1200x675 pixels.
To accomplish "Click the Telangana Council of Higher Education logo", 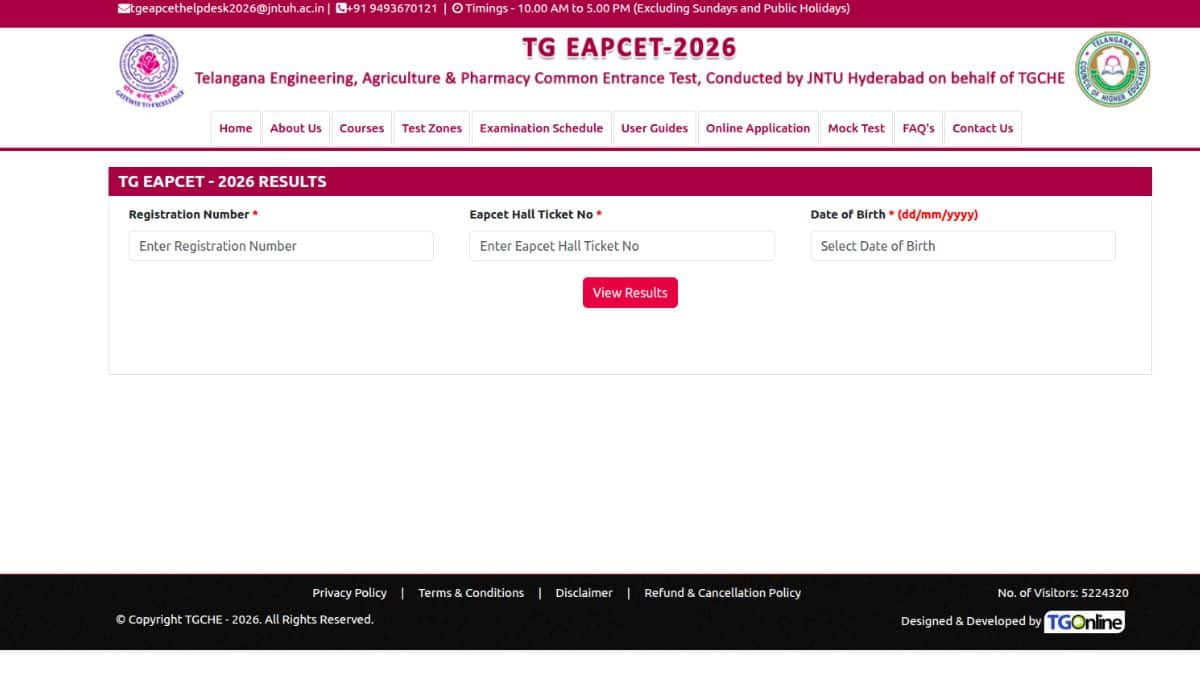I will coord(1112,69).
